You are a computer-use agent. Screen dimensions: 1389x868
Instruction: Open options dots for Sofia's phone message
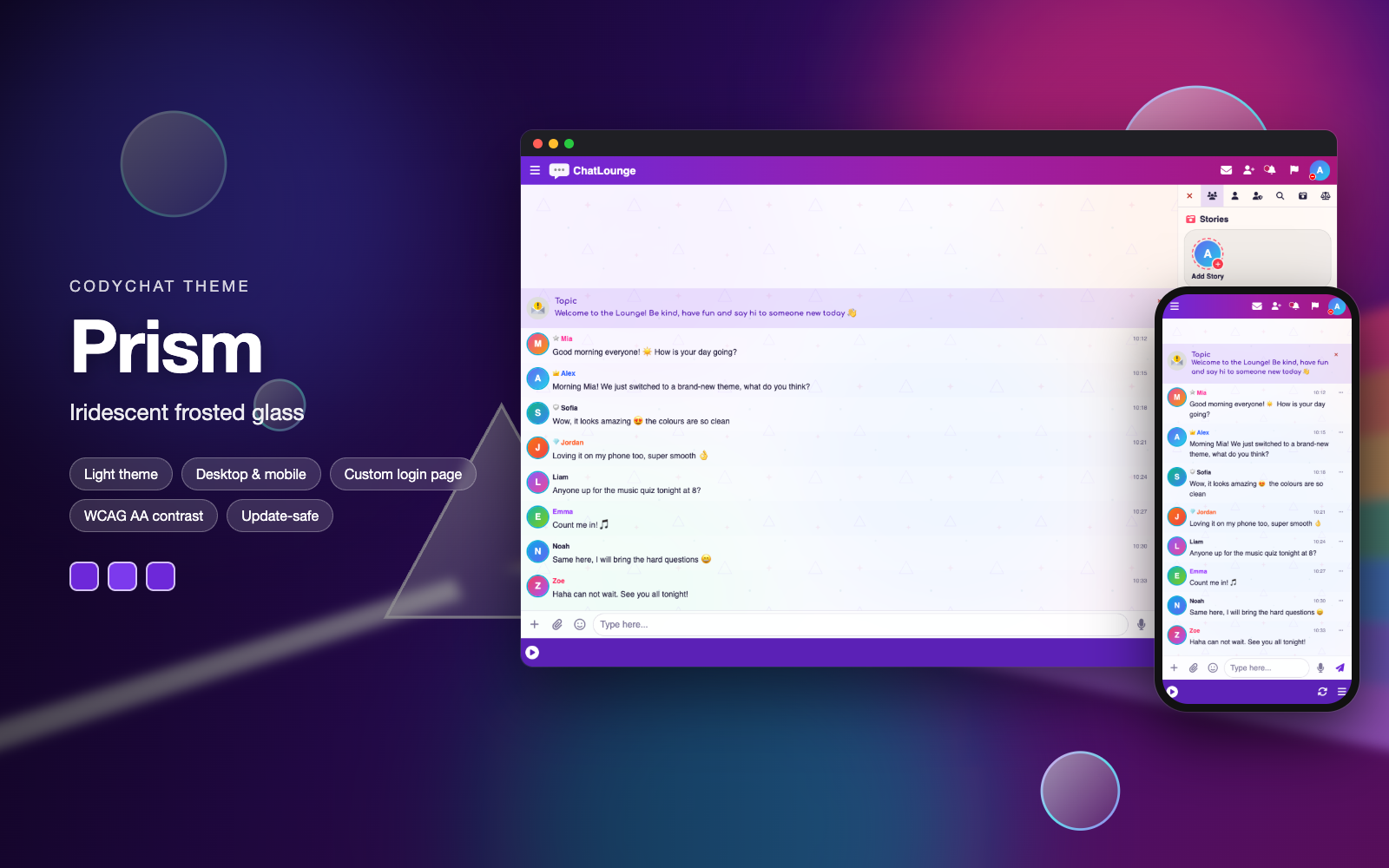1340,472
